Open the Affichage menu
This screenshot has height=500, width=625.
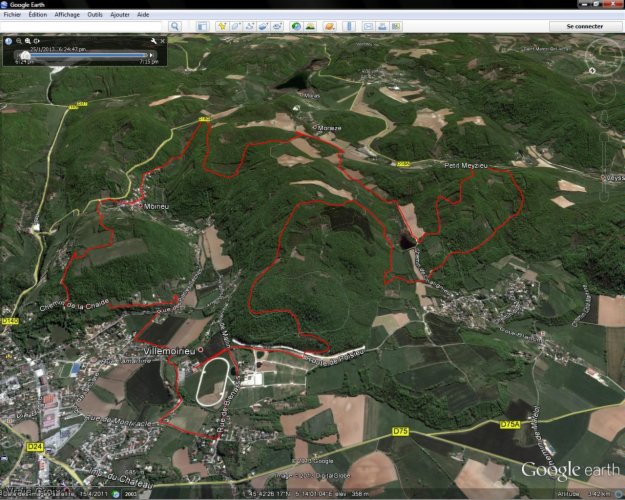(67, 15)
